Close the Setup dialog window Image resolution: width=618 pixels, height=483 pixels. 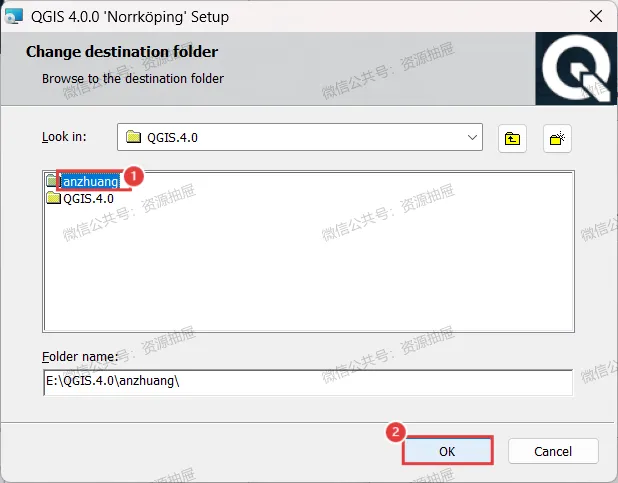(x=596, y=16)
